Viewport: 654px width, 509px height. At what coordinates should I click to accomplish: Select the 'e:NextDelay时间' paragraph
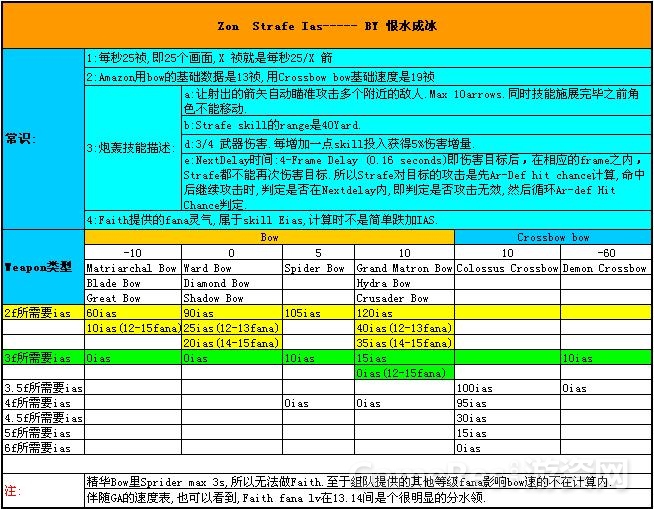point(416,182)
